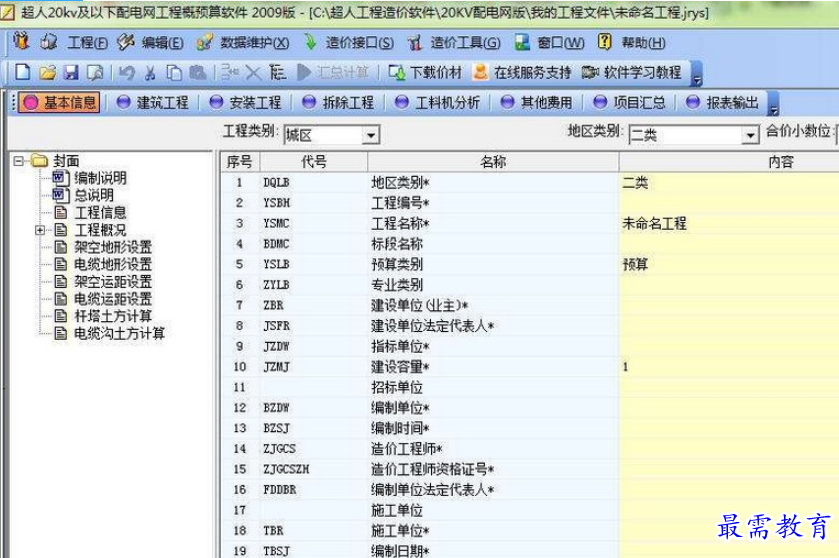Click the Delete X toolbar icon
Screen dimensions: 839x558
tap(253, 72)
